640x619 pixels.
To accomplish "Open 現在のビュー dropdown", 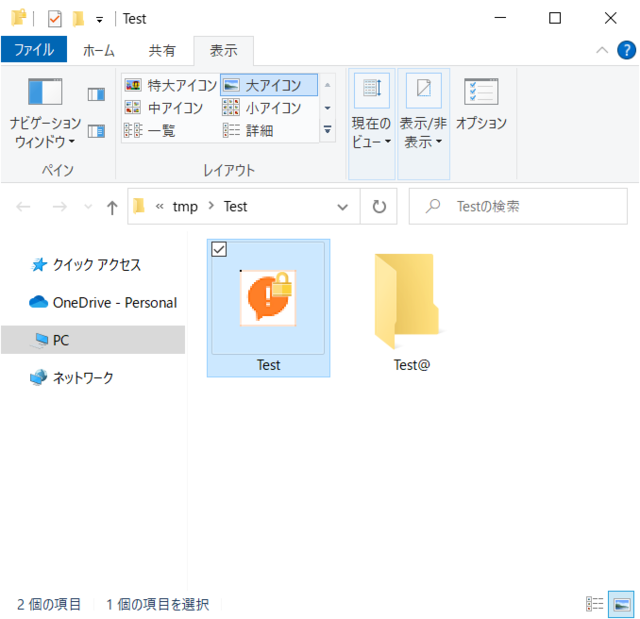I will tap(371, 123).
